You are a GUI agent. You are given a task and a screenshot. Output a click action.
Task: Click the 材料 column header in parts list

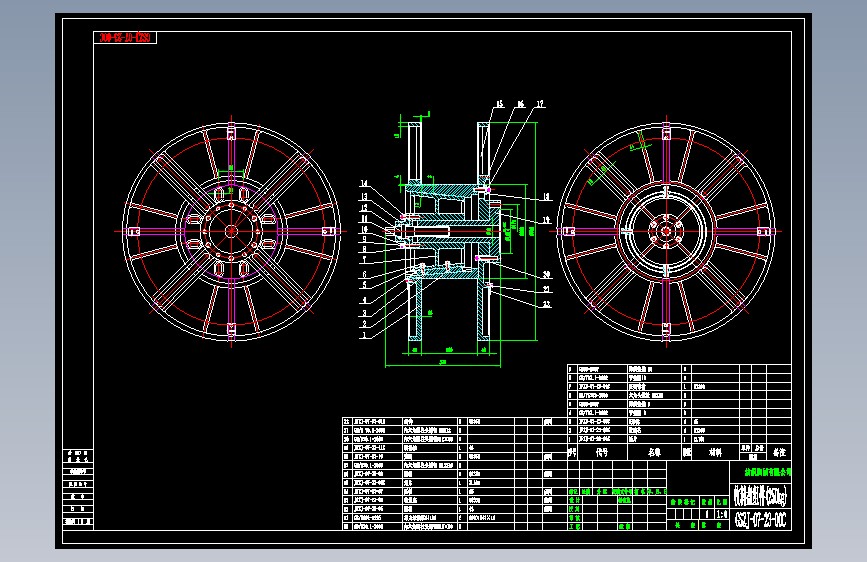[x=715, y=452]
